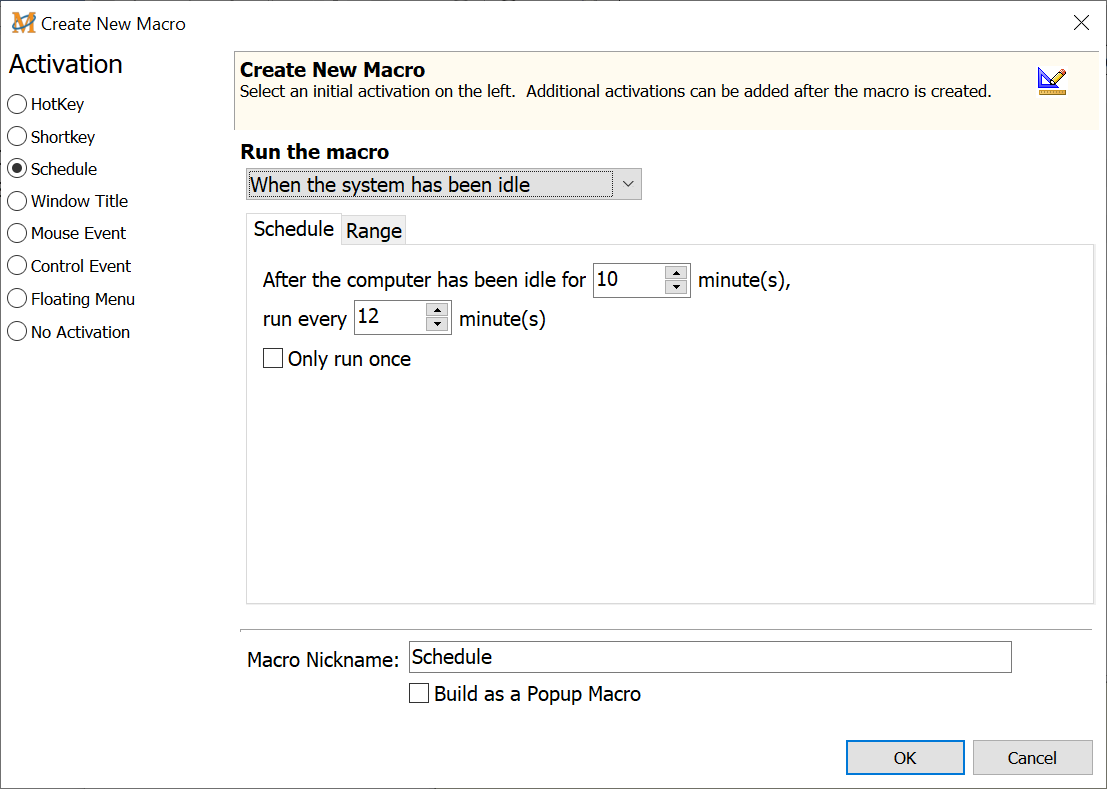Select the Schedule tab
Viewport: 1107px width, 789px height.
293,229
